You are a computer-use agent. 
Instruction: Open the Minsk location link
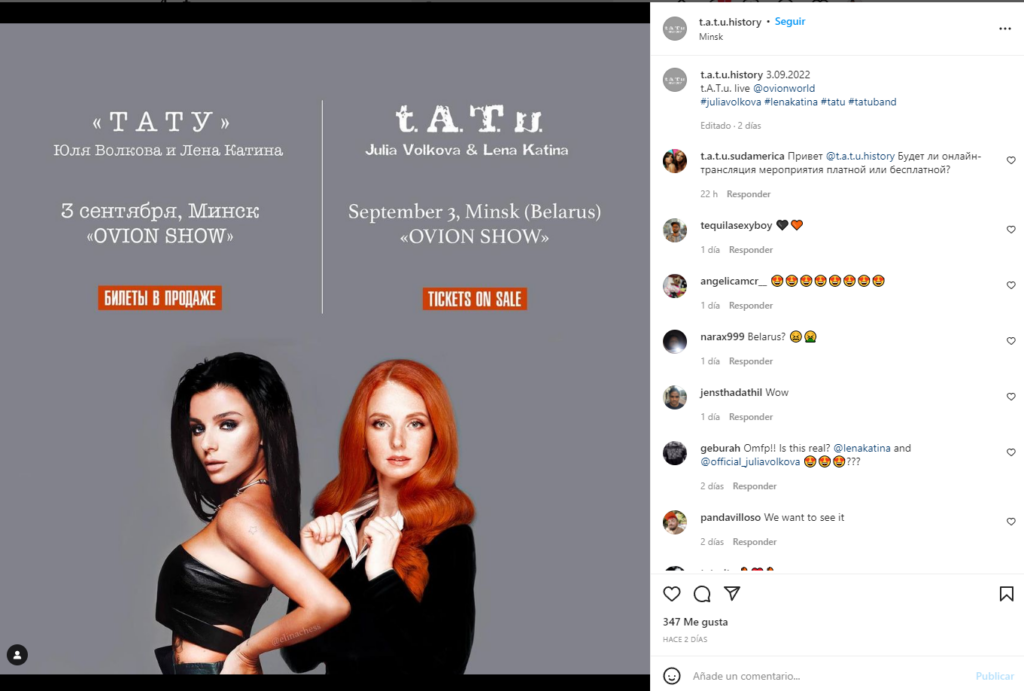pos(711,37)
